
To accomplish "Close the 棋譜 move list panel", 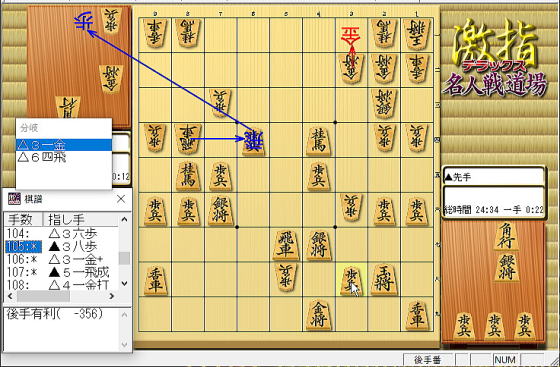I will tap(121, 199).
